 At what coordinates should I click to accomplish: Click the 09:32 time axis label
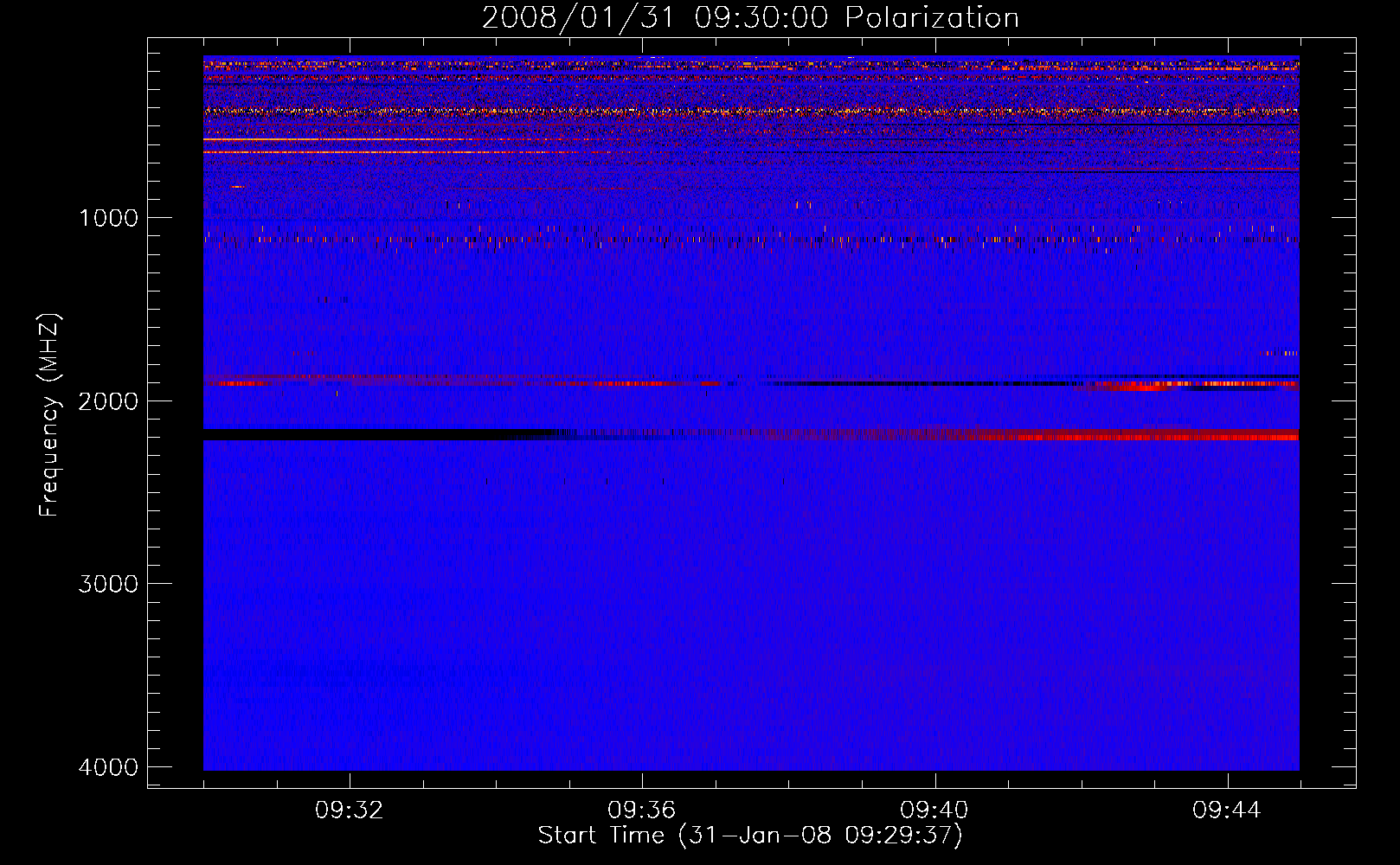coord(350,811)
